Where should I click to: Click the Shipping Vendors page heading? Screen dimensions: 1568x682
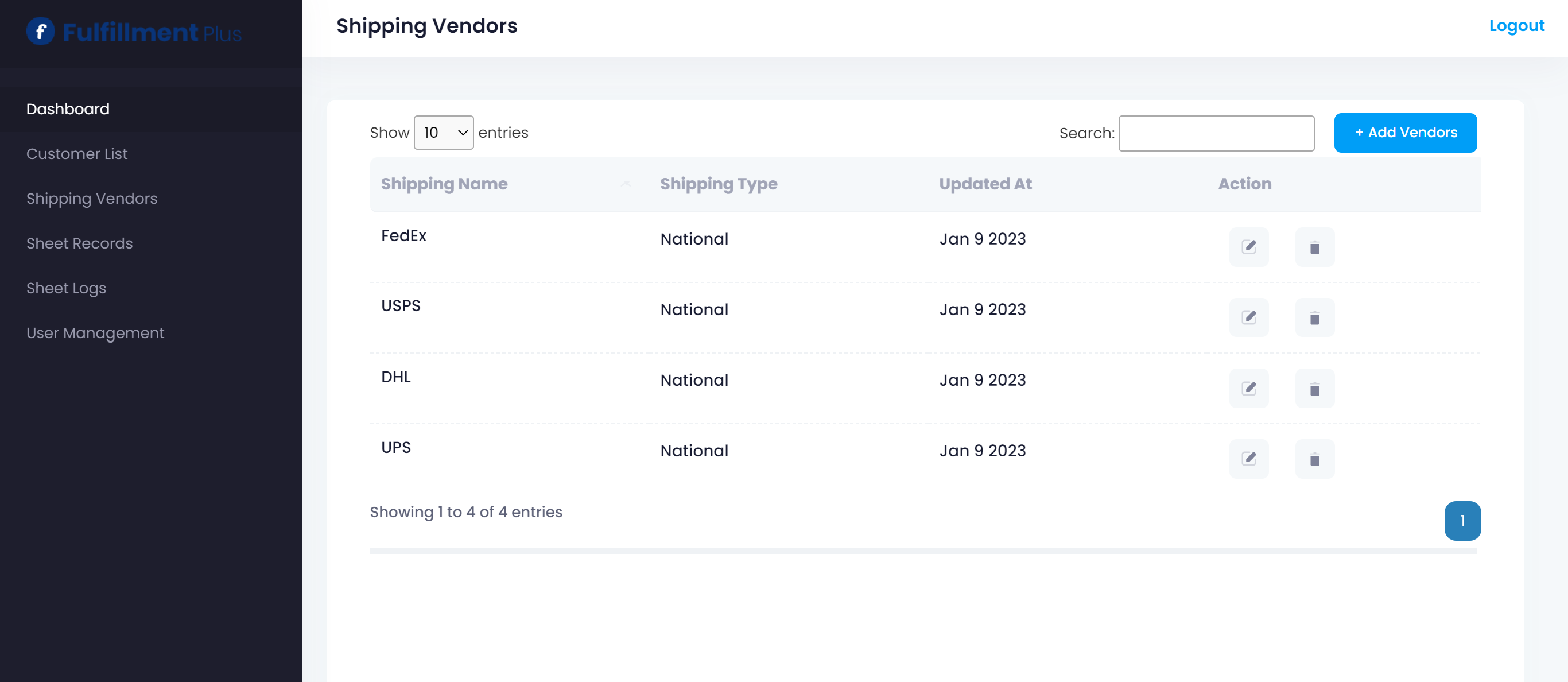coord(426,26)
